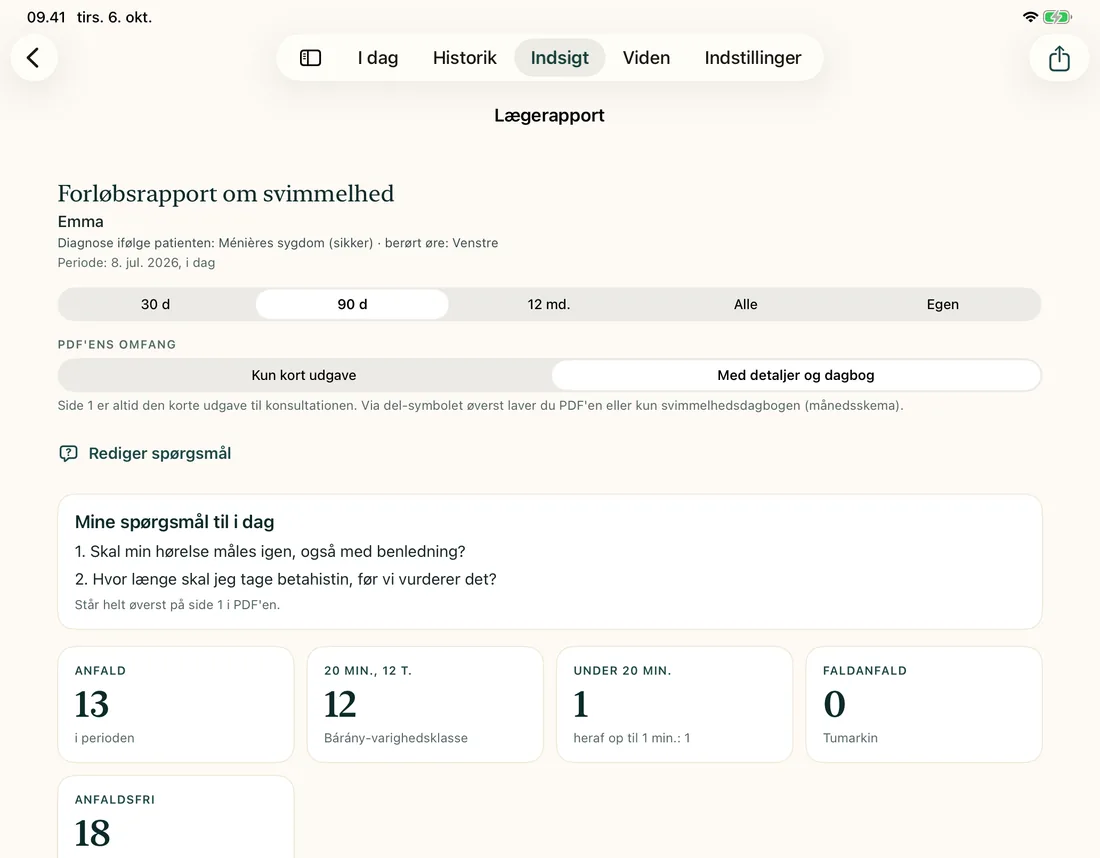Screen dimensions: 1100x858
Task: Select Med detaljer og dagbog option
Action: pos(796,375)
